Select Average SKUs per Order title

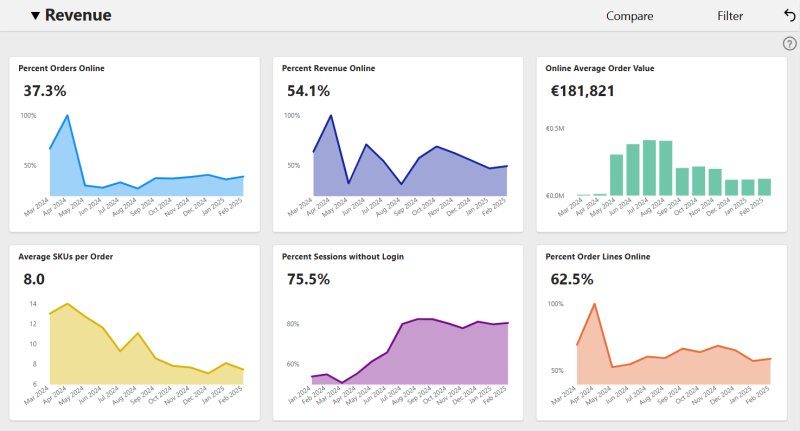coord(66,257)
